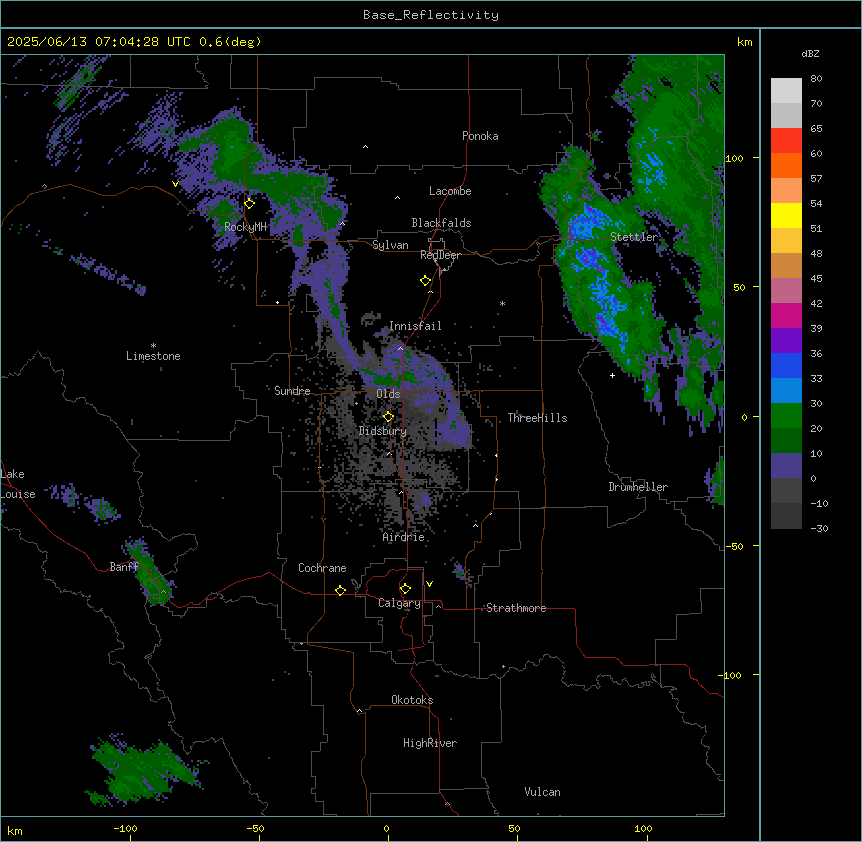Pick the slate purple 0–10 dBZ legend swatch
The height and width of the screenshot is (842, 862).
click(786, 466)
